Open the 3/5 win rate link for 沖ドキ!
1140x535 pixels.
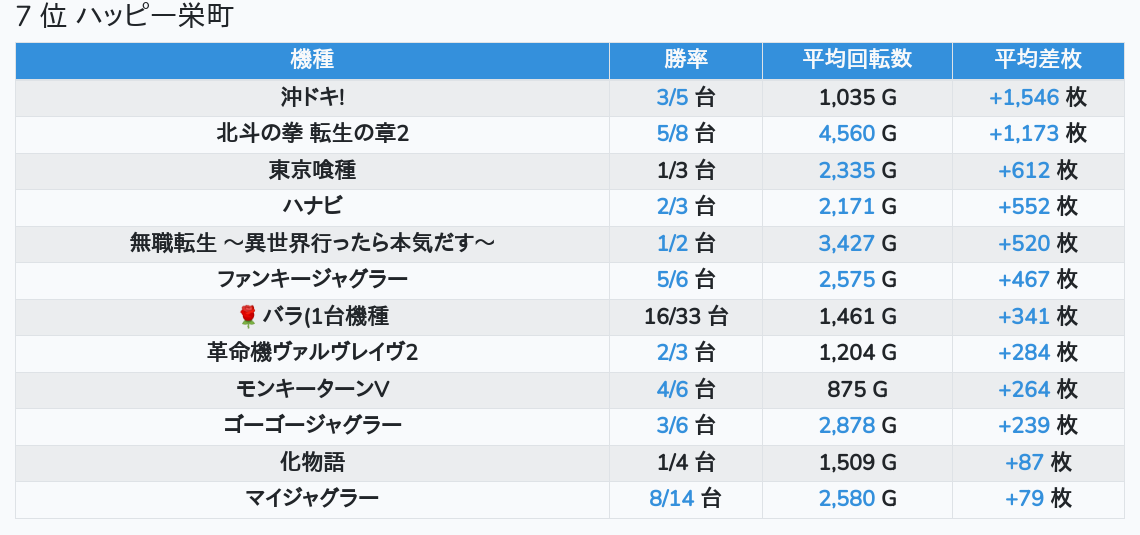[x=672, y=97]
